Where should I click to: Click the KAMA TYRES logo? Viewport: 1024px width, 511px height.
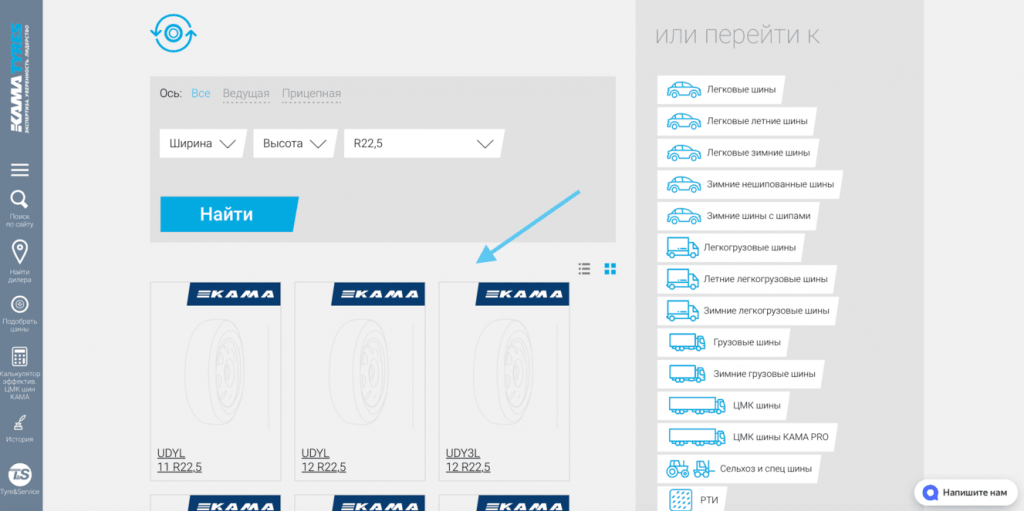point(20,78)
